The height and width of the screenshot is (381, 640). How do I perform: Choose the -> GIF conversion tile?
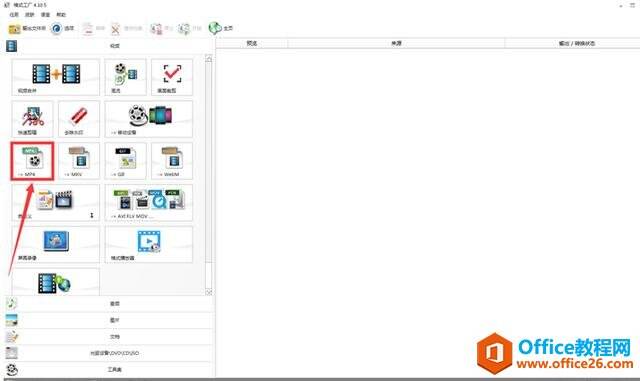click(125, 161)
